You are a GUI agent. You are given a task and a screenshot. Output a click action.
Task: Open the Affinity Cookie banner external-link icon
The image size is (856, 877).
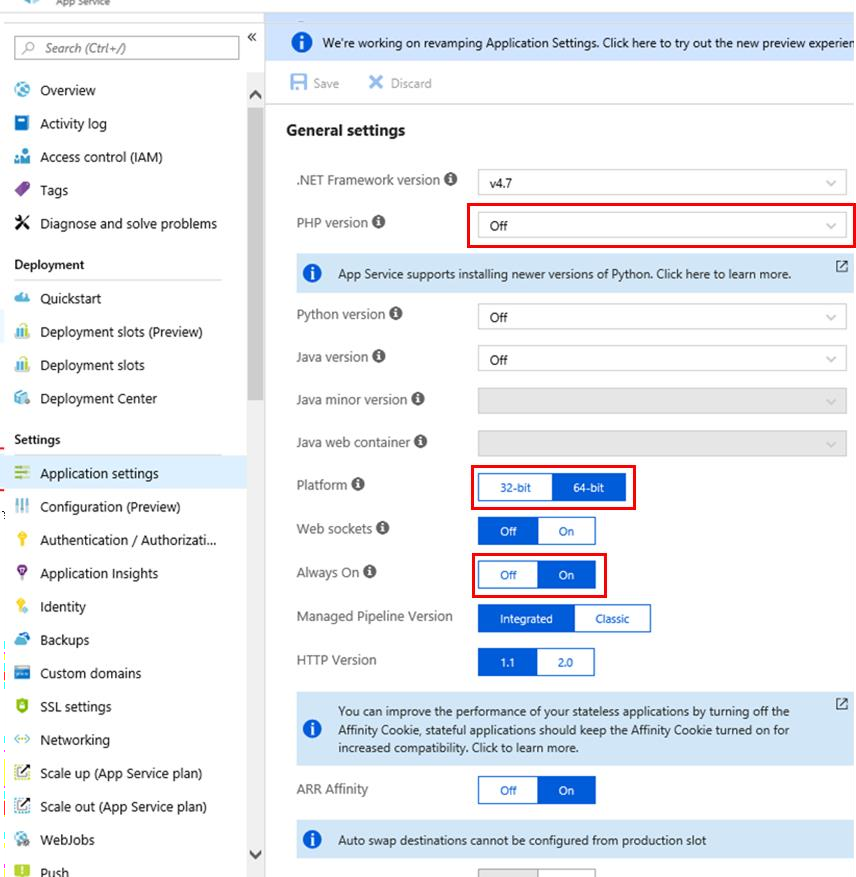point(841,704)
